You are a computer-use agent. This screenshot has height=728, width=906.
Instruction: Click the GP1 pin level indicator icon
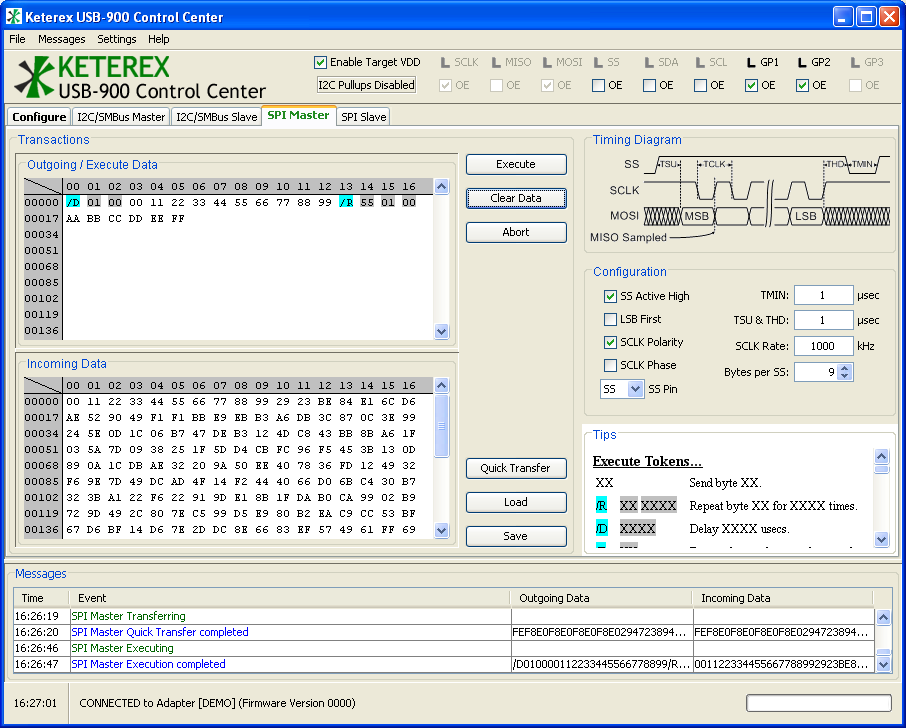(x=751, y=63)
